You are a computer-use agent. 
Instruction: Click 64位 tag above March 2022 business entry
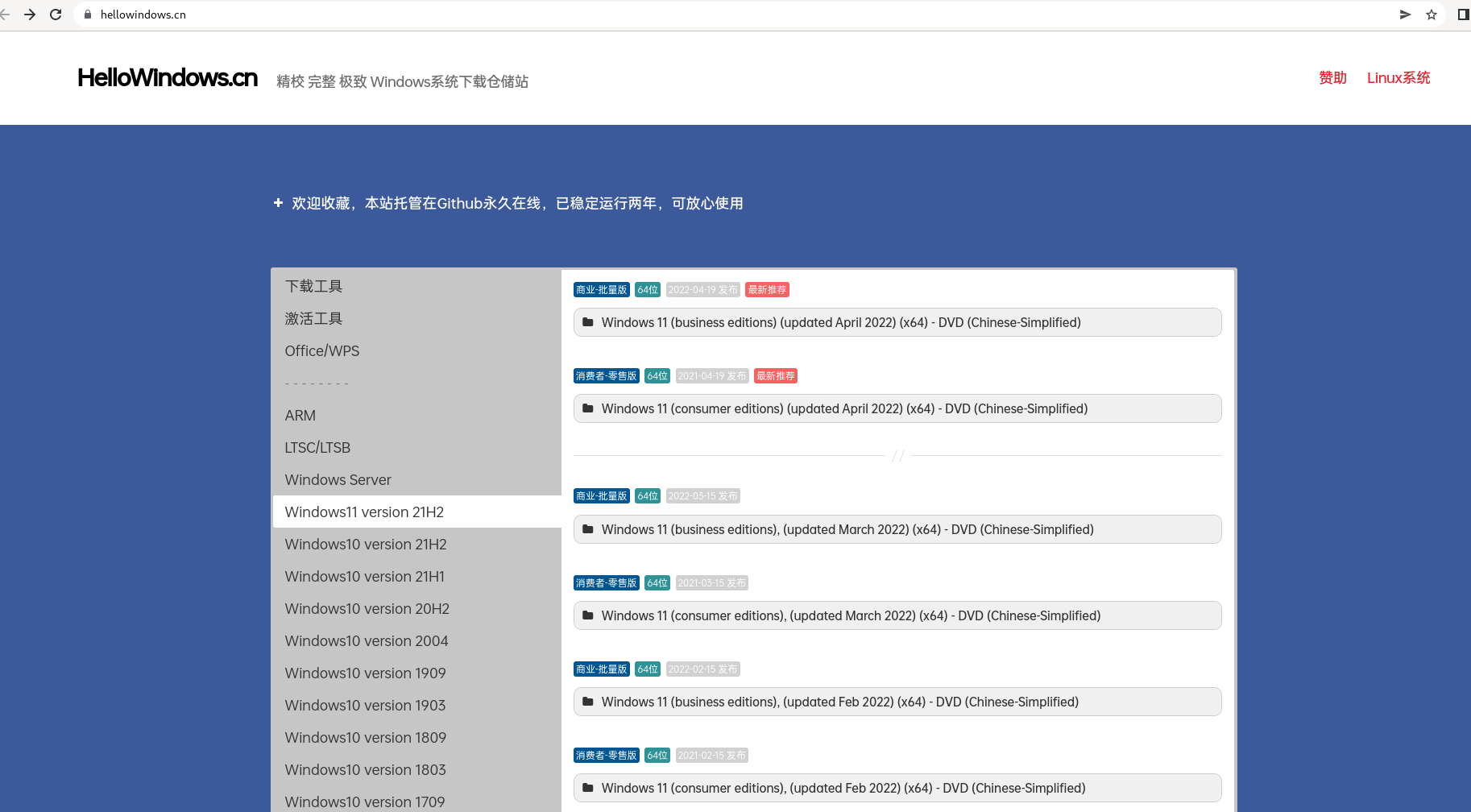click(648, 495)
